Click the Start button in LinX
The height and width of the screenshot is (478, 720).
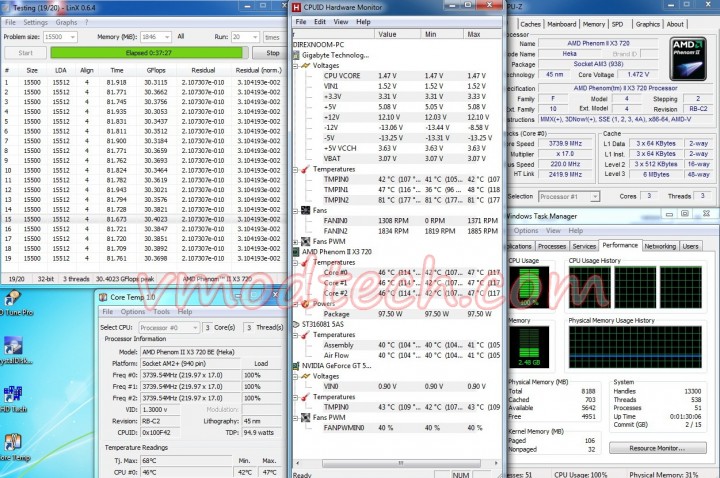26,53
